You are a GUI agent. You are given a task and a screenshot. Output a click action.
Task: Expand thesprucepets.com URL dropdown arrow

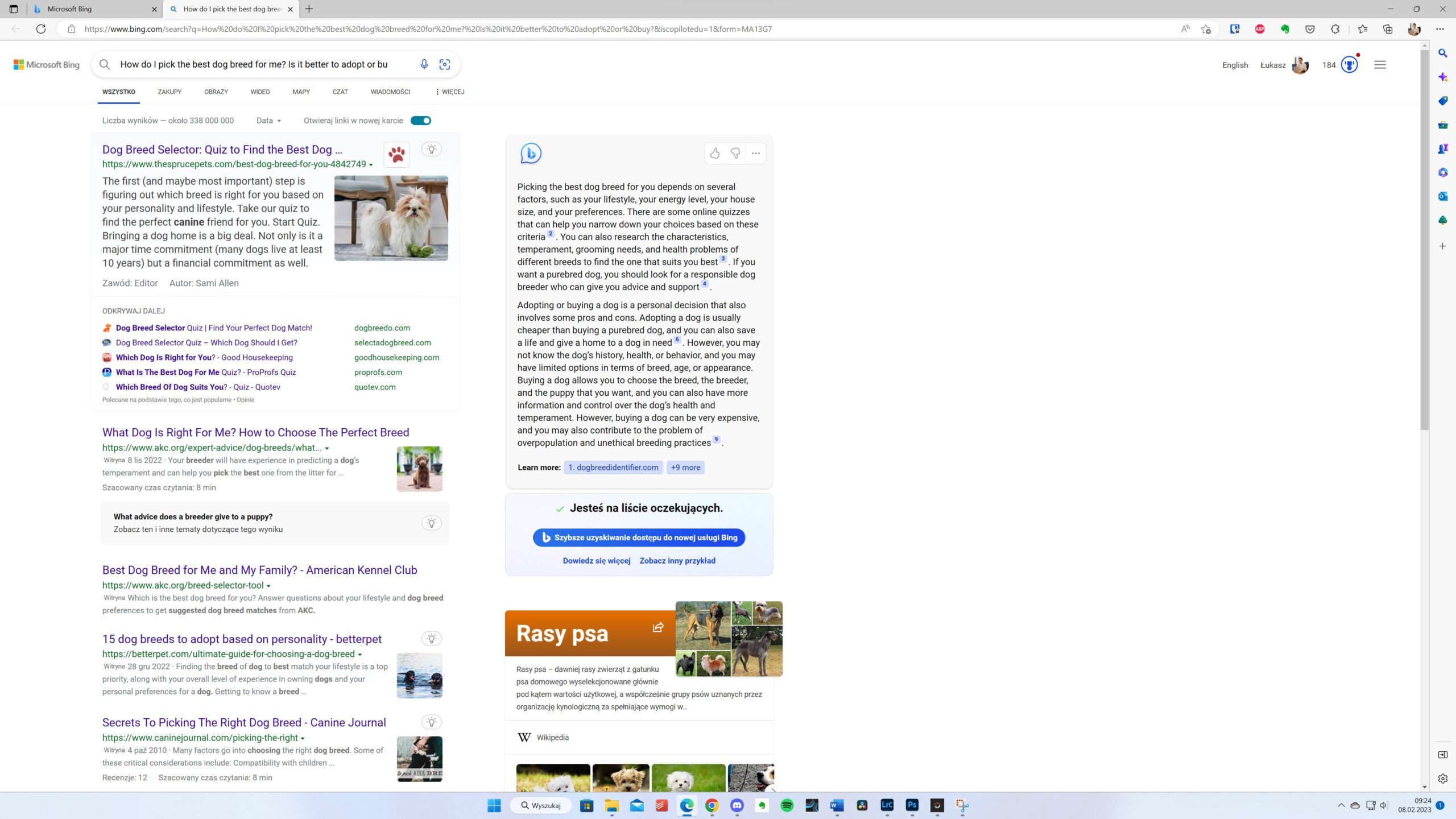click(371, 165)
